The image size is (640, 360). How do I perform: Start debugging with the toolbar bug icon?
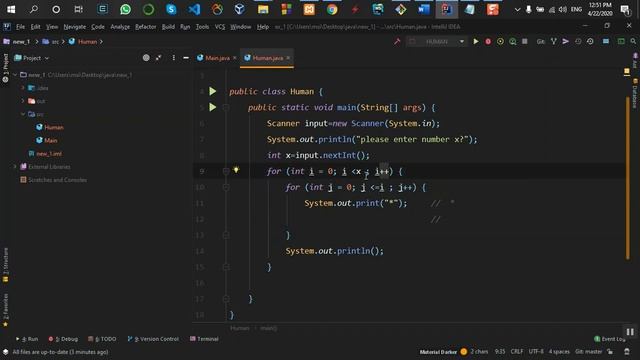(488, 42)
